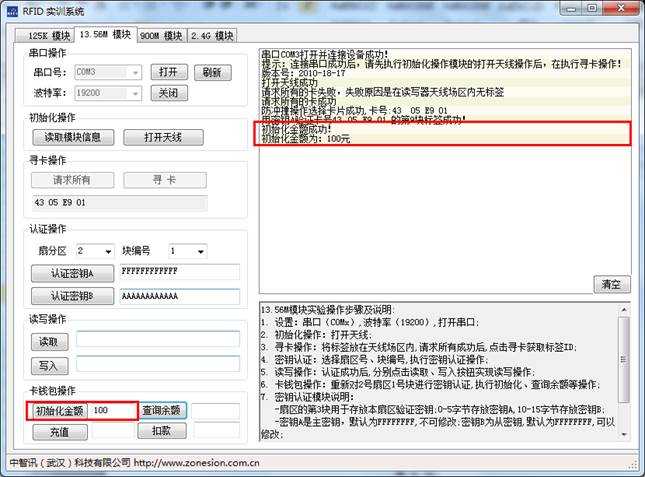Switch to the 125K 模块 tab

pos(43,36)
